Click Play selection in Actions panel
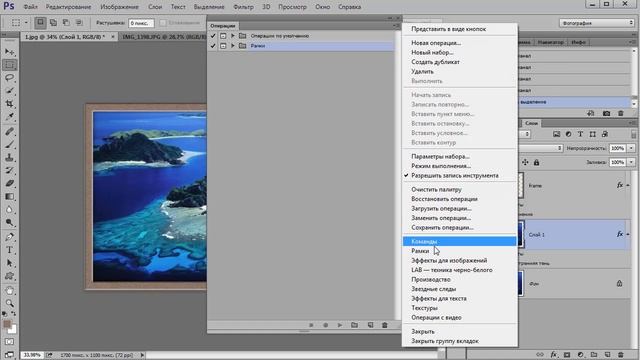Screen dimensions: 640x360 [340, 325]
